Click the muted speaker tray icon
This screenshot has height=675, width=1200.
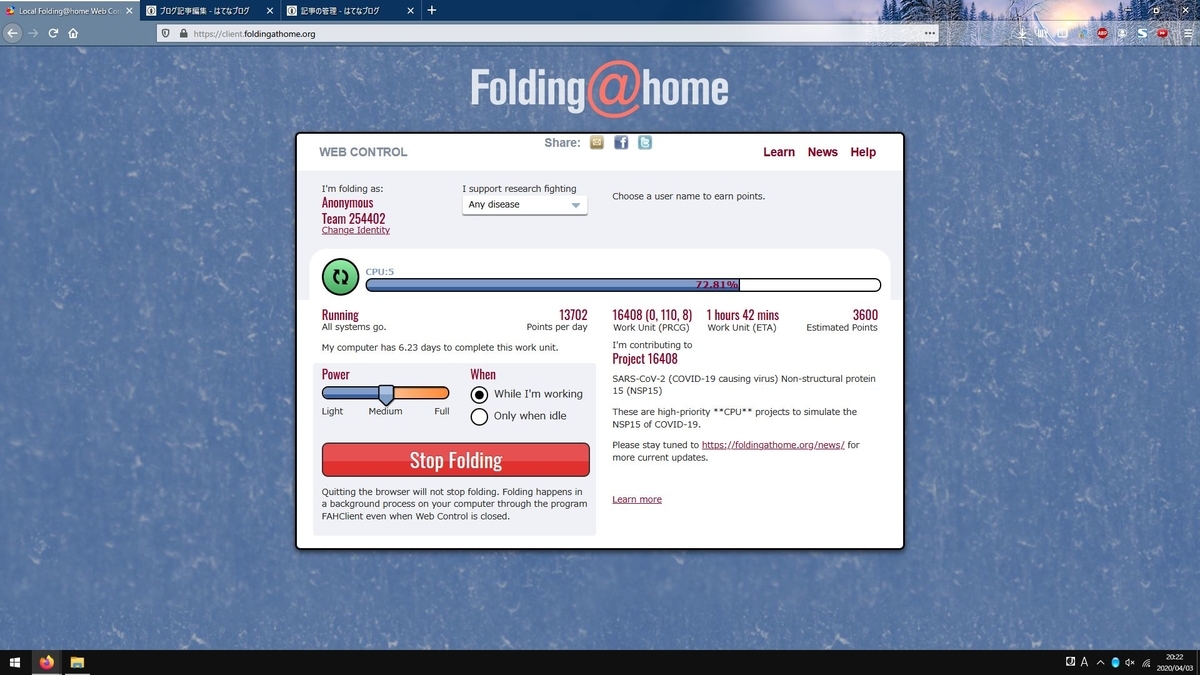[1130, 662]
